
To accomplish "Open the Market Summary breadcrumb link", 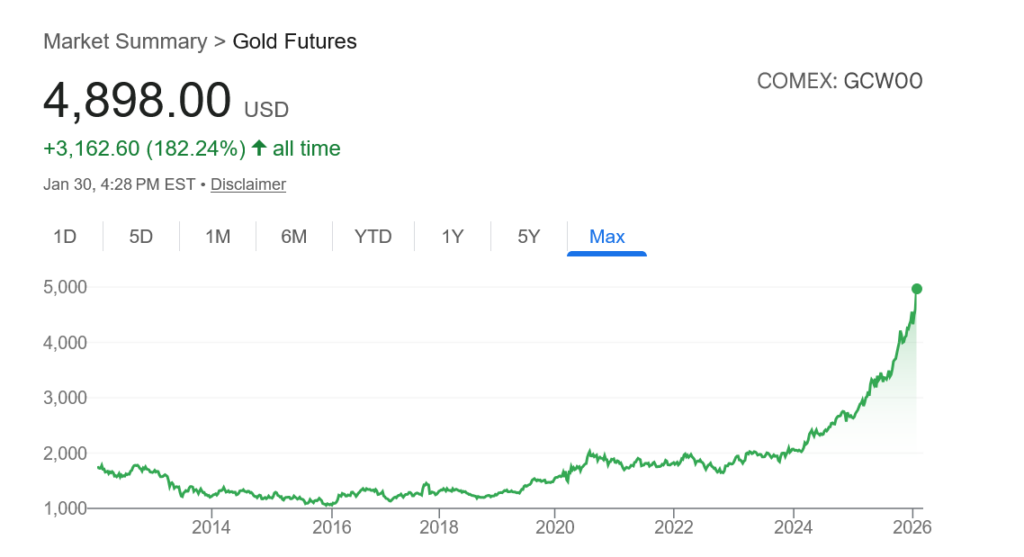I will click(125, 42).
